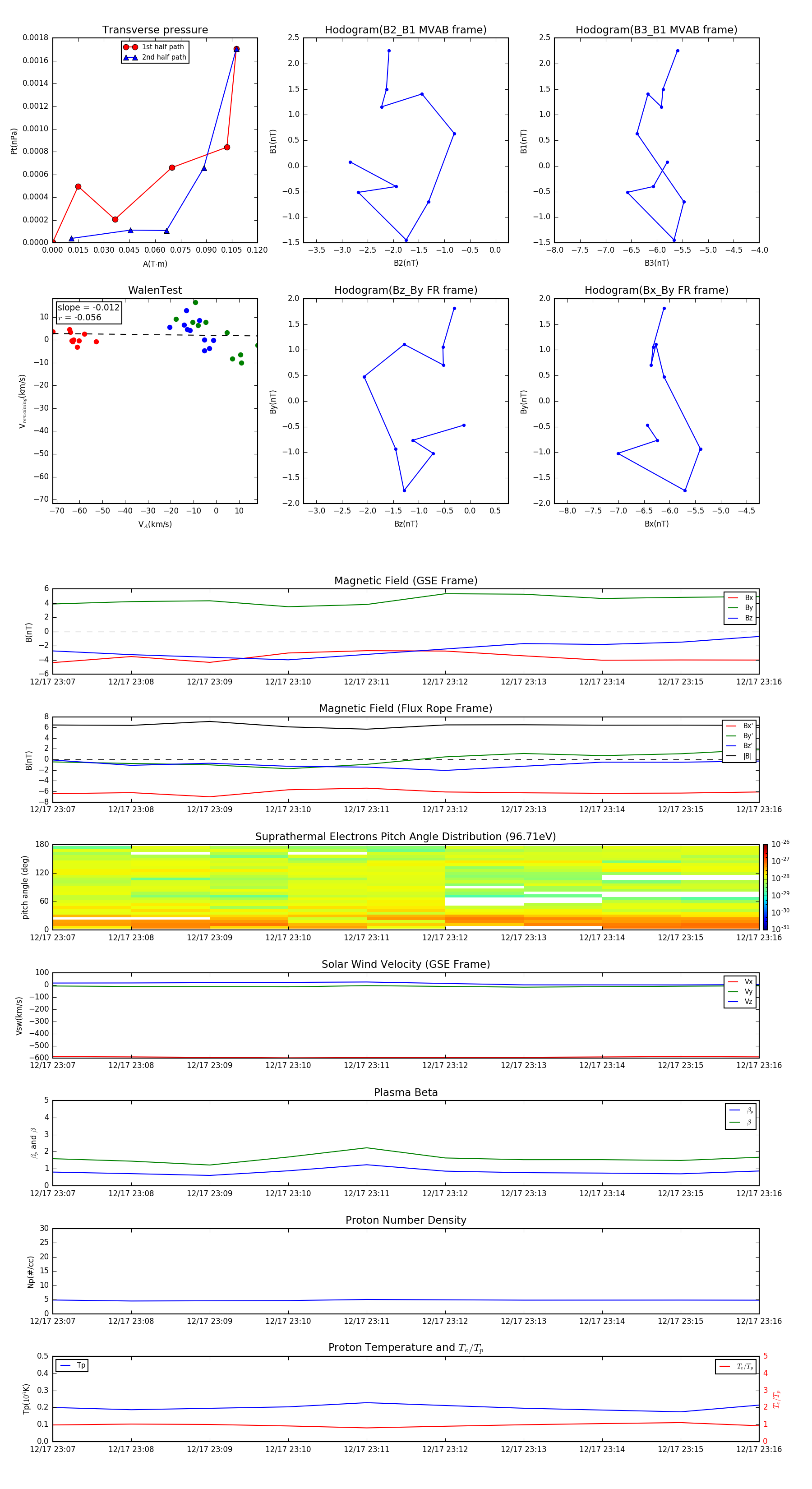This screenshot has height=1489, width=812.
Task: Click the 'B3(nT)' x-axis label
Action: click(656, 263)
